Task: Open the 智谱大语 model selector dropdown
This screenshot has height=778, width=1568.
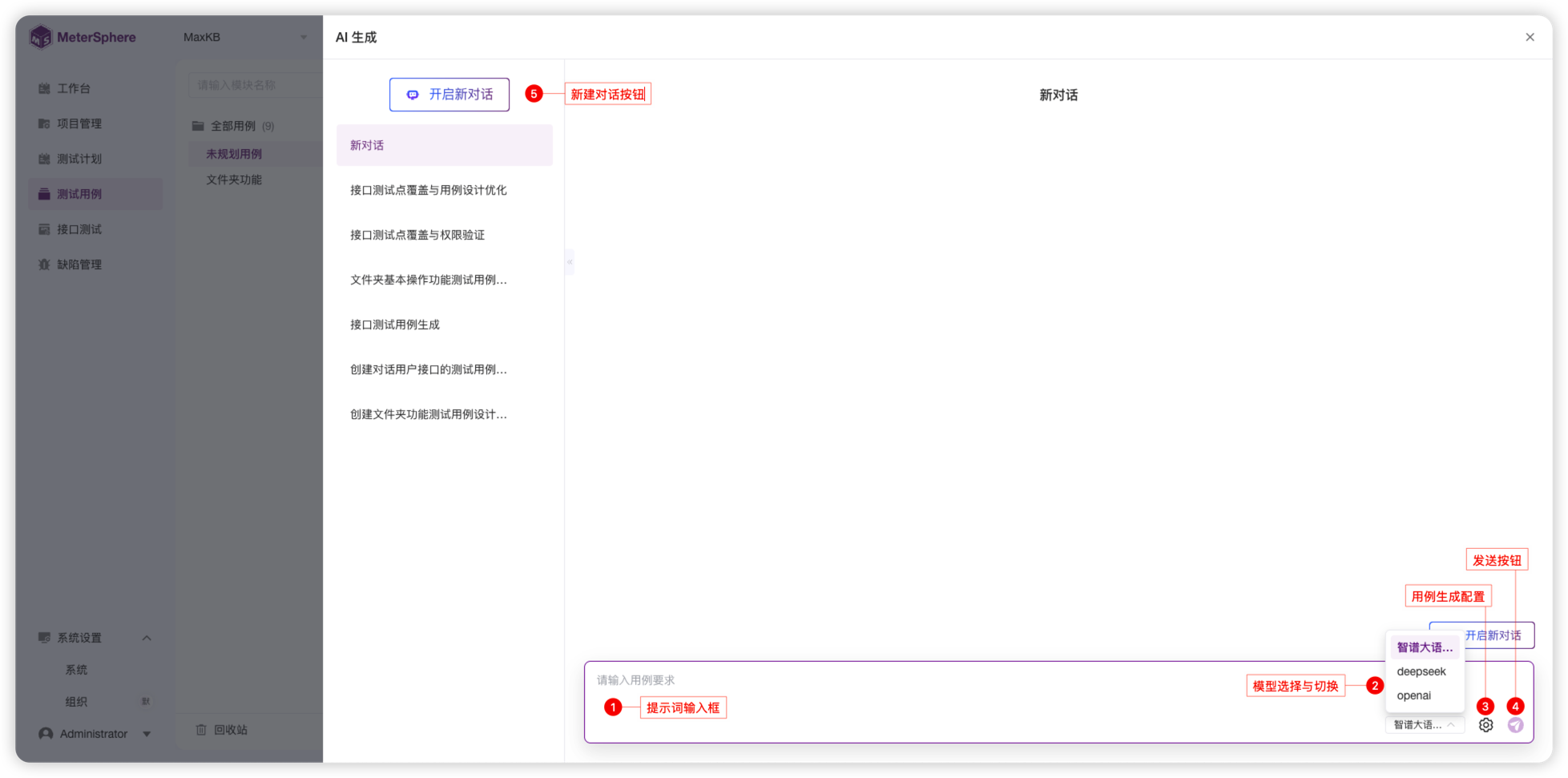Action: pyautogui.click(x=1425, y=724)
